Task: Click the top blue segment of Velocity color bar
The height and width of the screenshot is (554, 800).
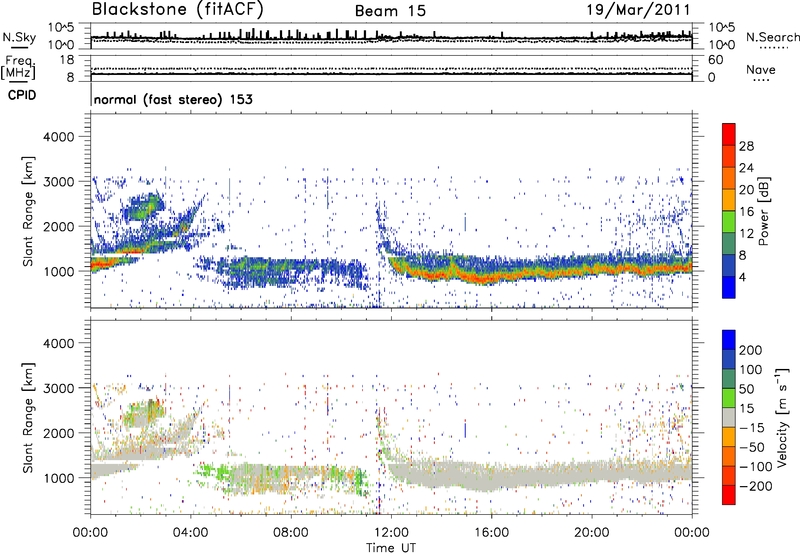Action: pos(729,340)
